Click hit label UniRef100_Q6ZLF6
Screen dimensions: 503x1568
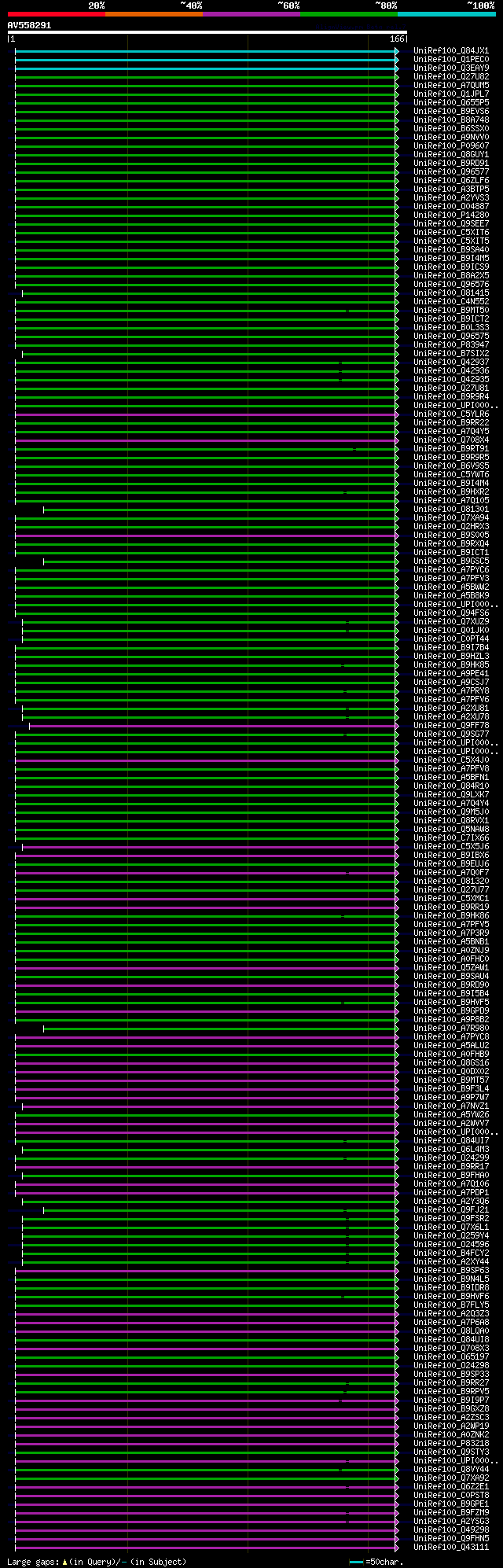451,181
